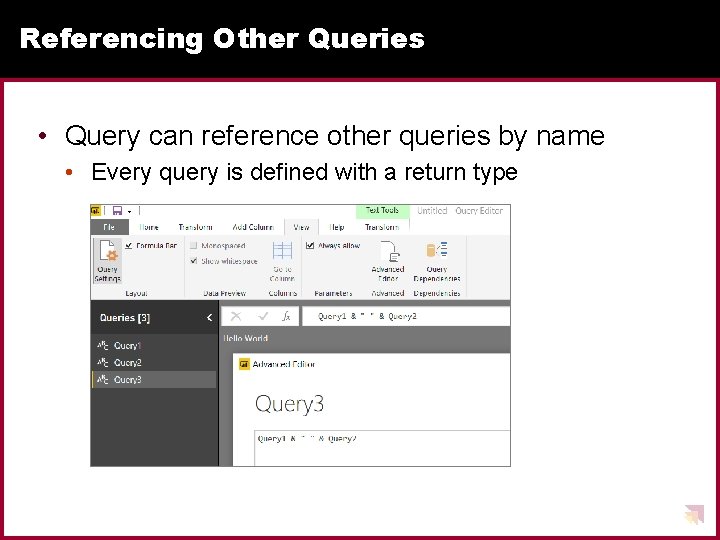Open Query Settings pane button
720x540 pixels.
pos(108,260)
